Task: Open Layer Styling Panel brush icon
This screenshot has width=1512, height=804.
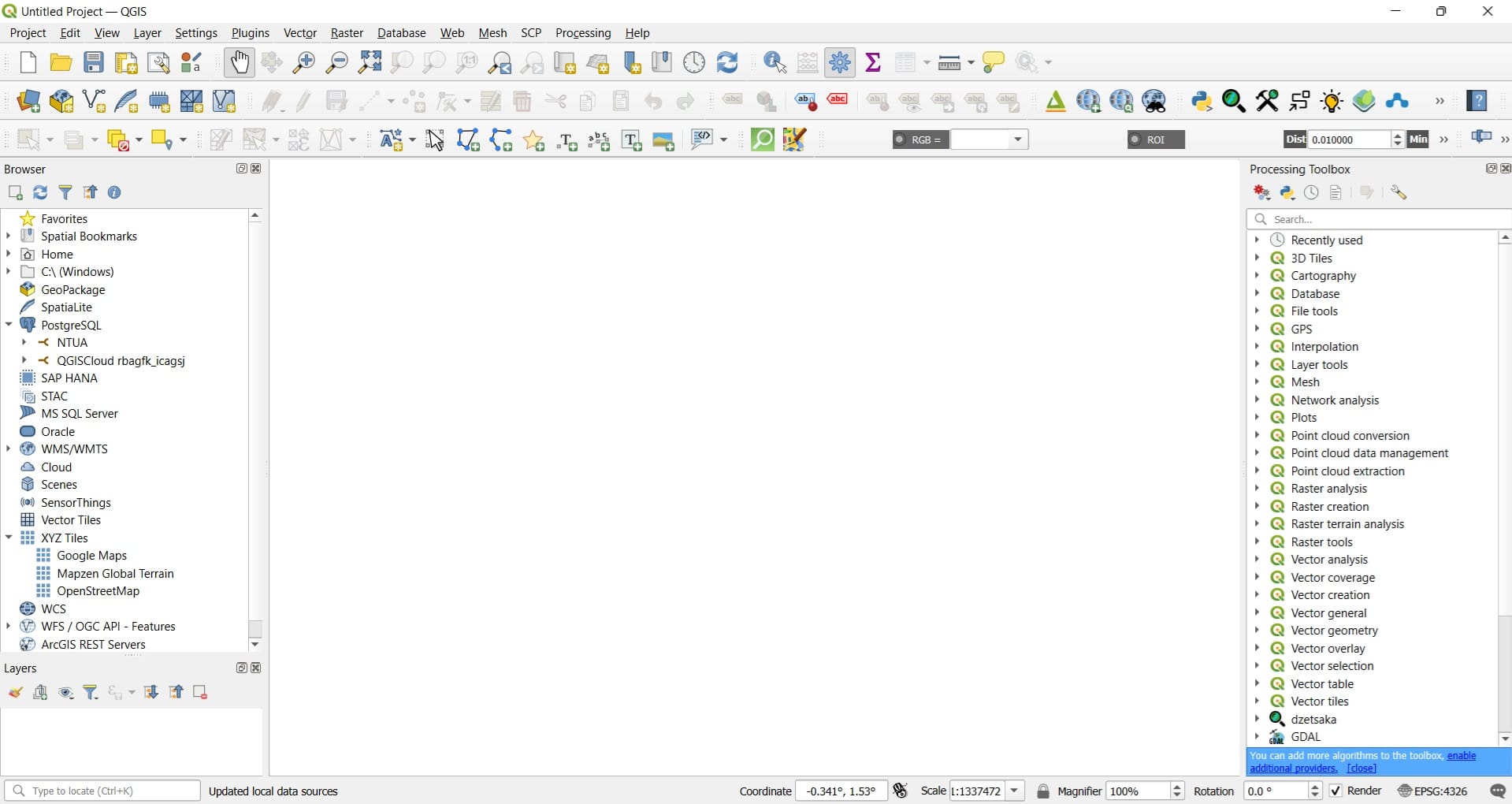Action: click(15, 693)
